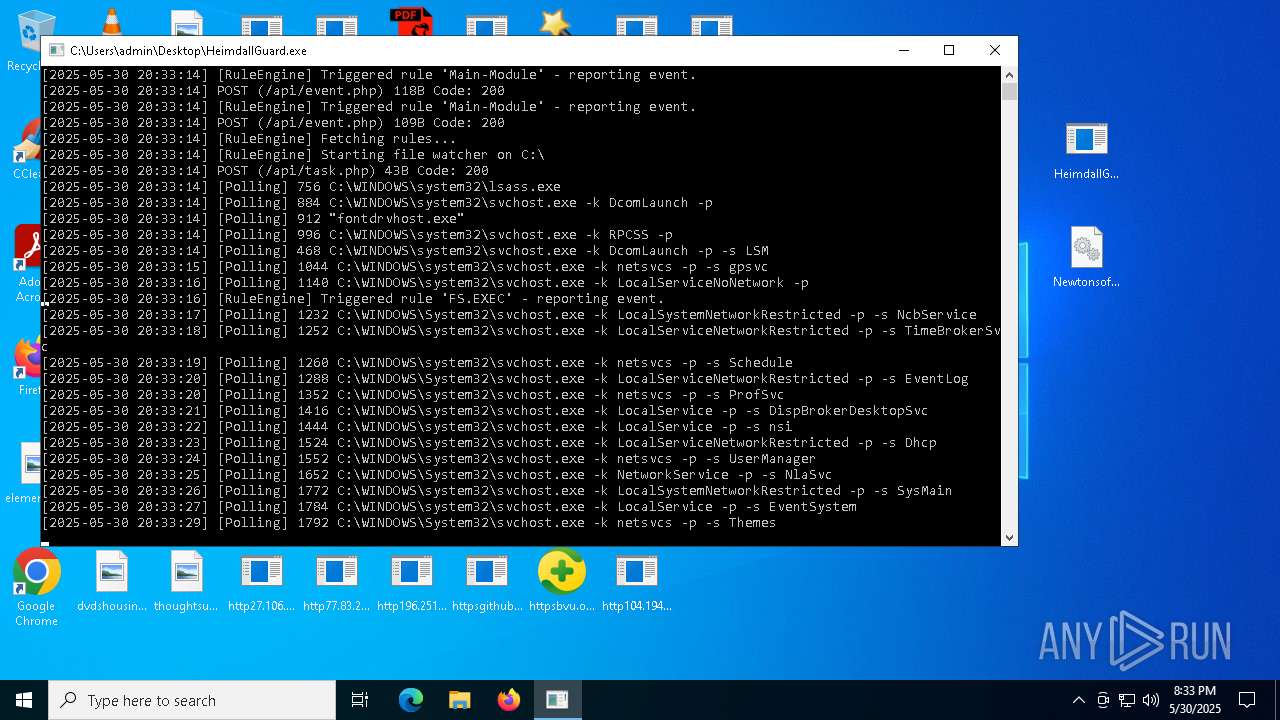Minimize the HeimdallGuard console window
The image size is (1280, 720).
[904, 50]
